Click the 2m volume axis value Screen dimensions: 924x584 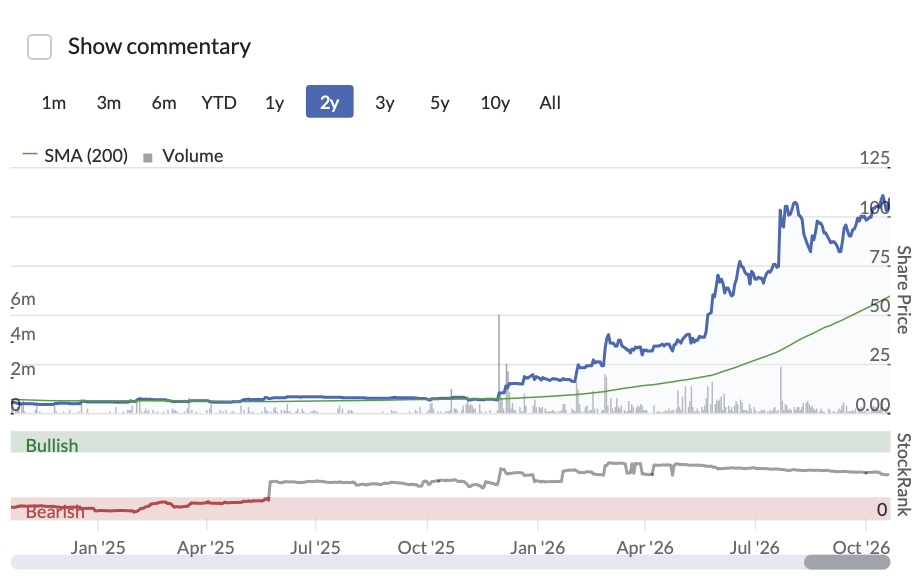(24, 369)
